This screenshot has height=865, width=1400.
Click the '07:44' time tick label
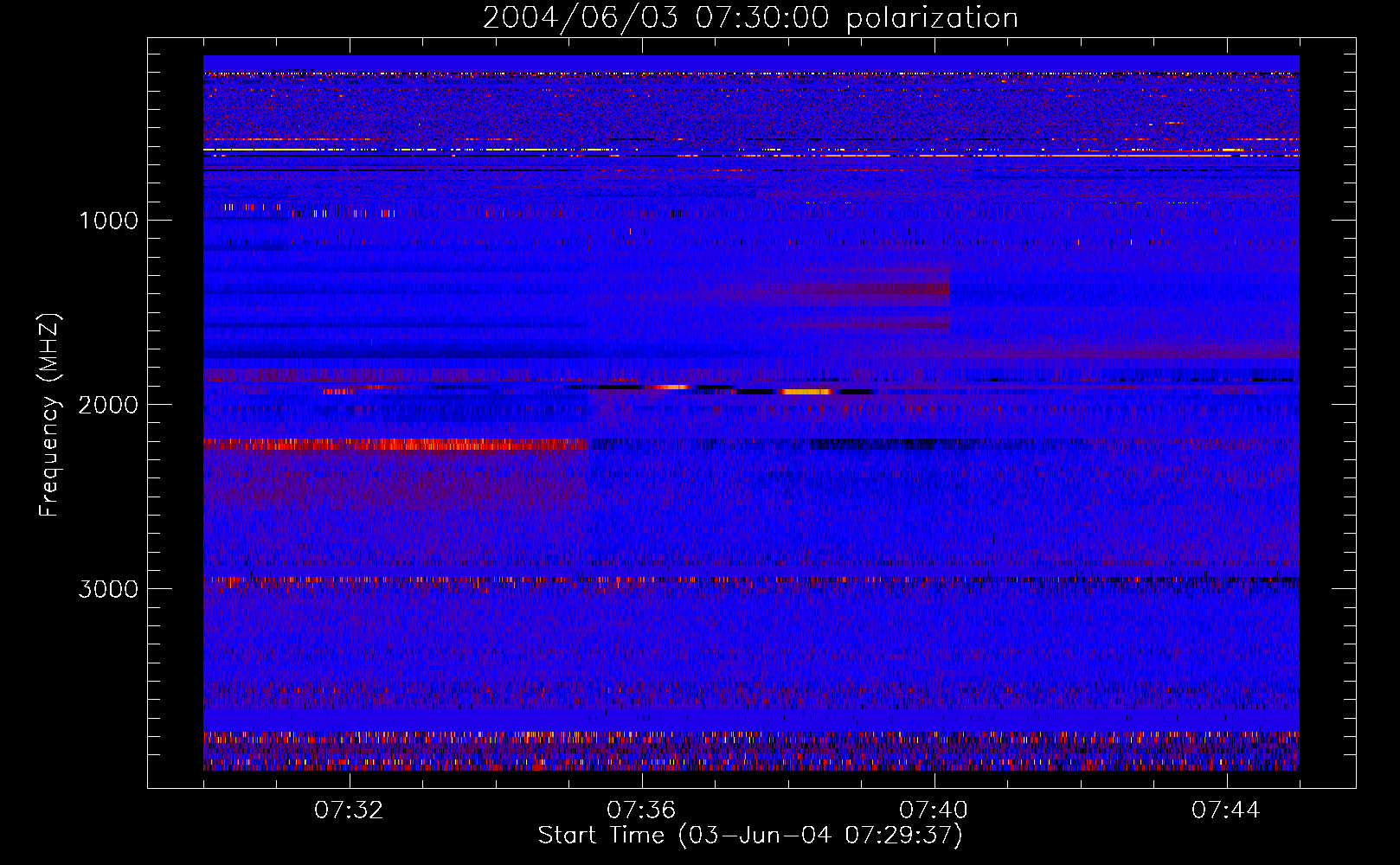pos(1226,811)
